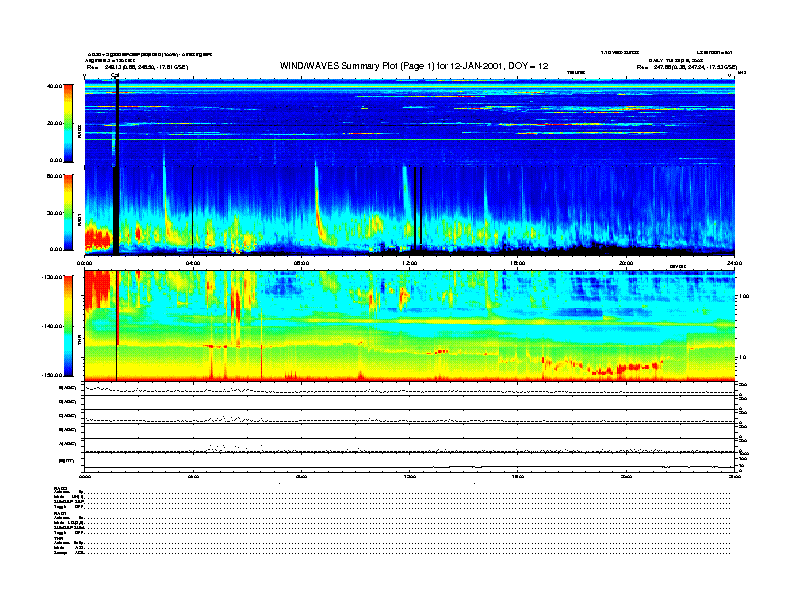Click 04:00 label under the bottom line-plot axis
This screenshot has width=792, height=612.
(193, 476)
